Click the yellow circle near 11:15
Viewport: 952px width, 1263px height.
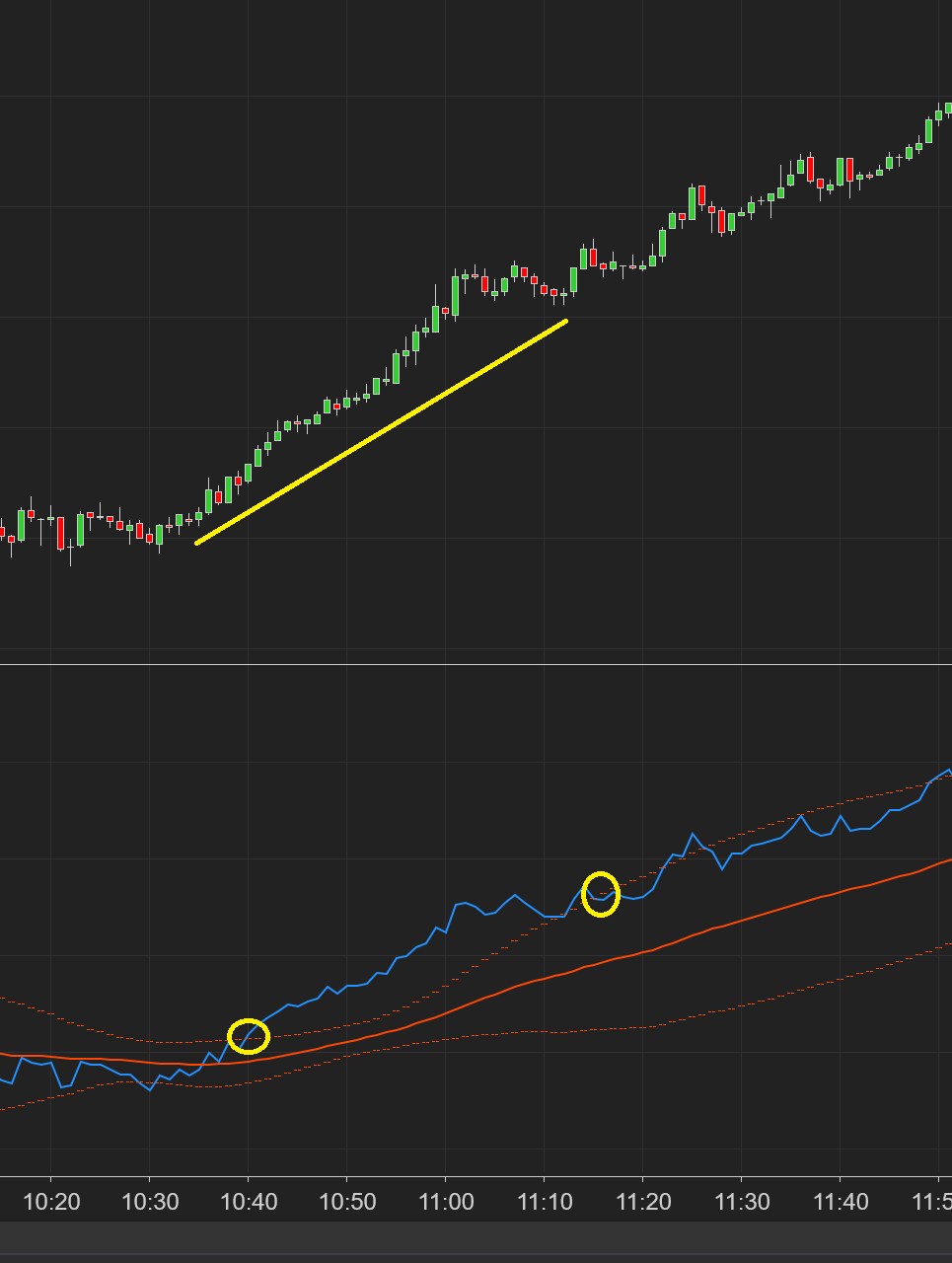click(600, 894)
